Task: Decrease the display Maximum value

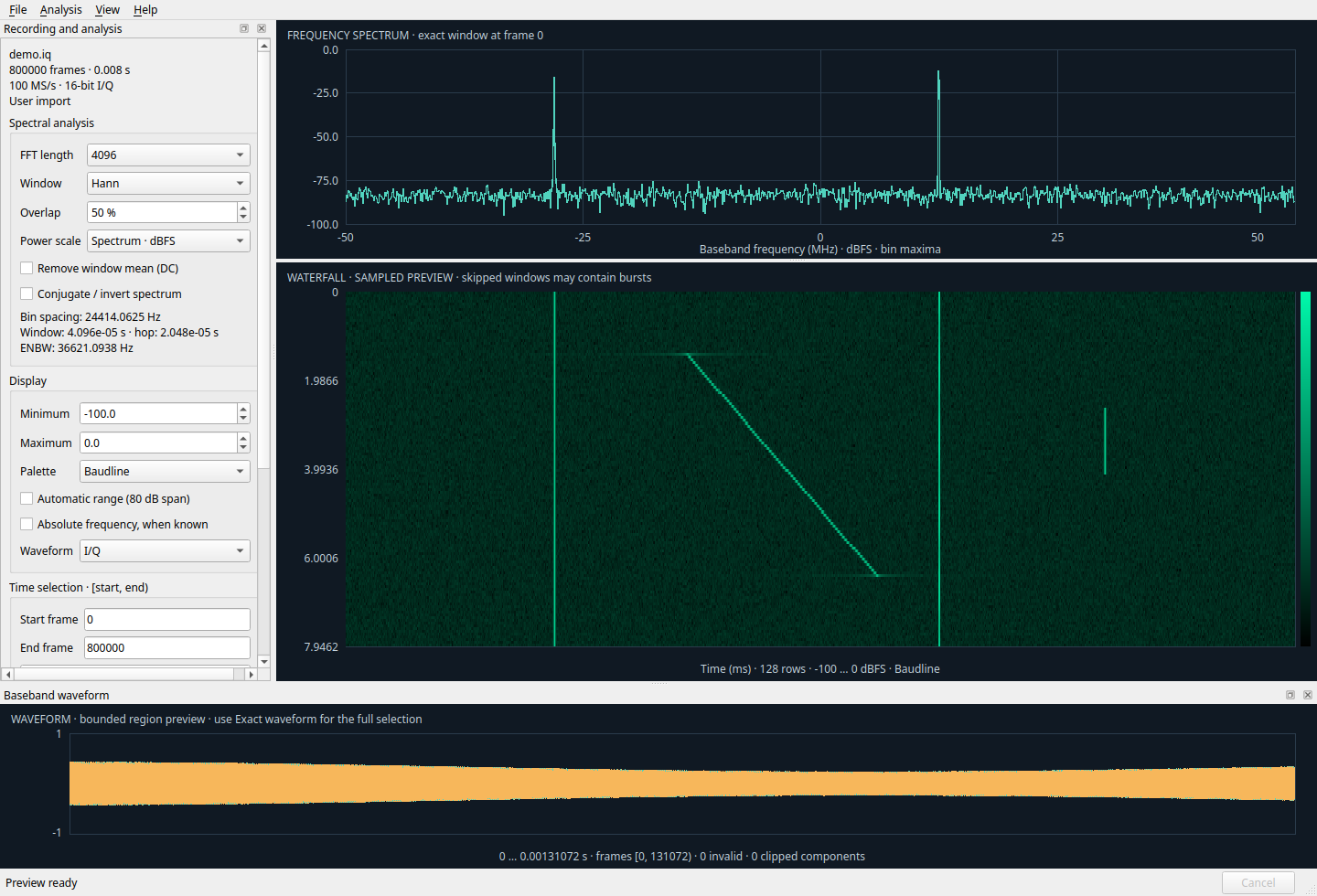Action: 243,448
